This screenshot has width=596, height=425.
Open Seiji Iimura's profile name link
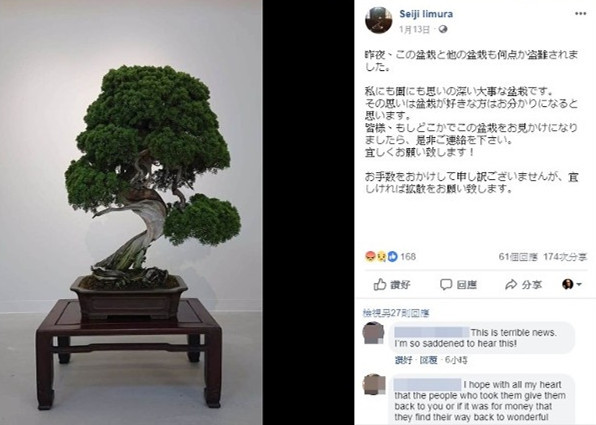[426, 14]
